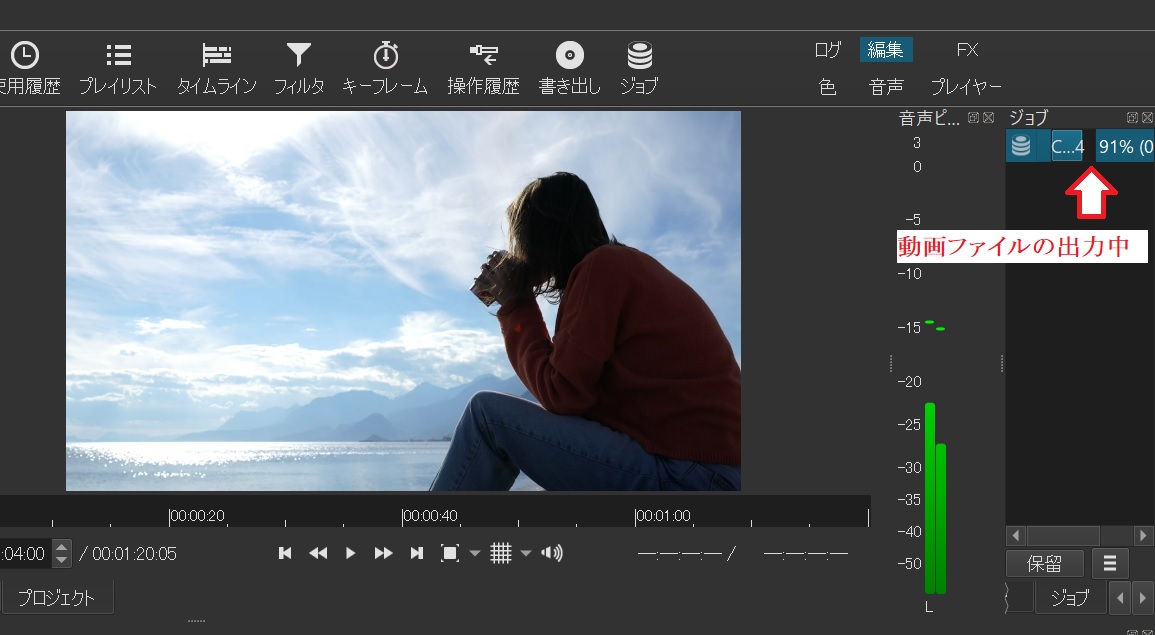The image size is (1155, 635).
Task: Show the タイムライン panel
Action: (x=217, y=69)
